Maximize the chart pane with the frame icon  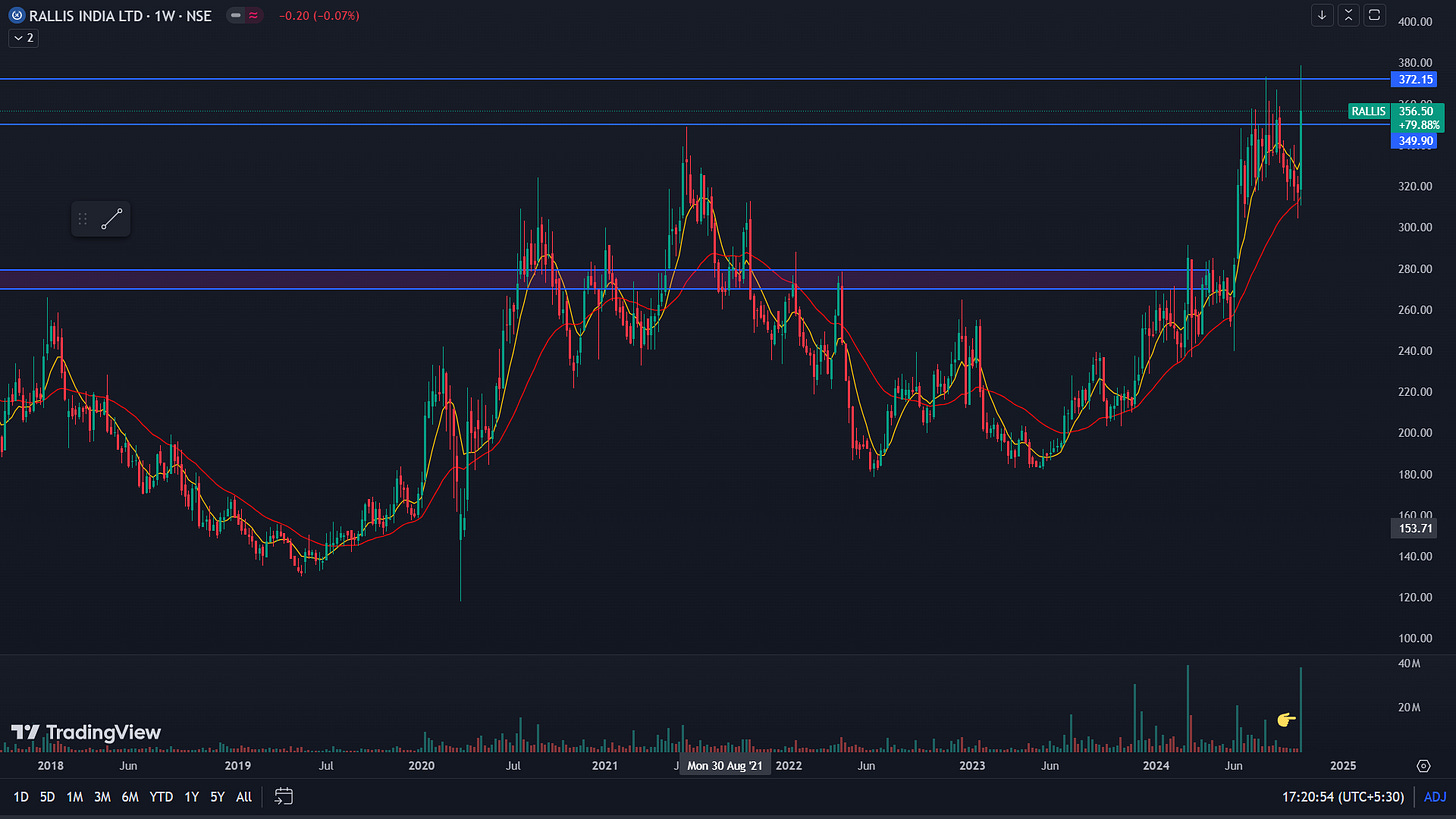click(x=1374, y=15)
